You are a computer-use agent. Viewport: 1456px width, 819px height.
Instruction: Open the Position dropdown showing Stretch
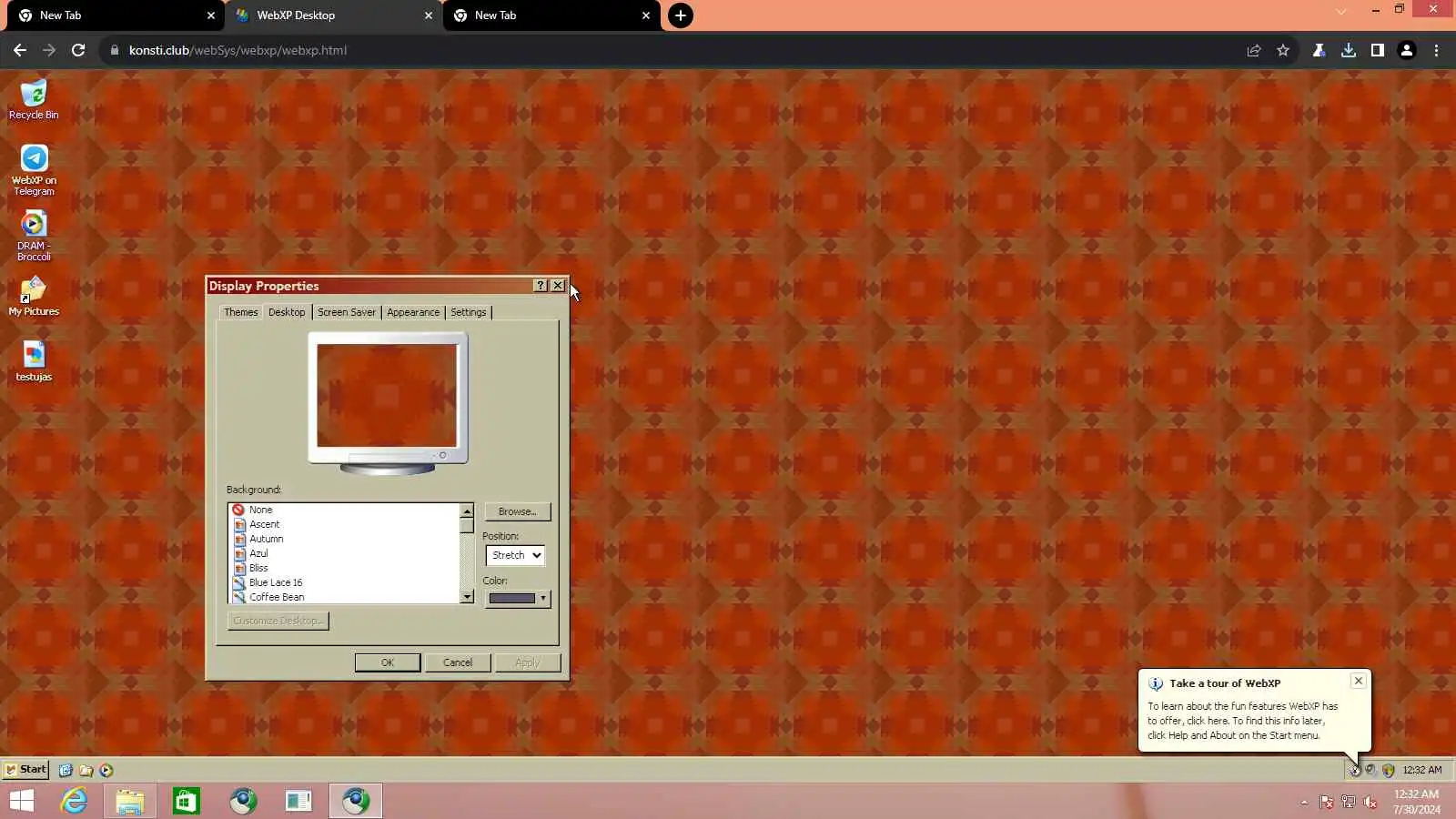tap(515, 555)
